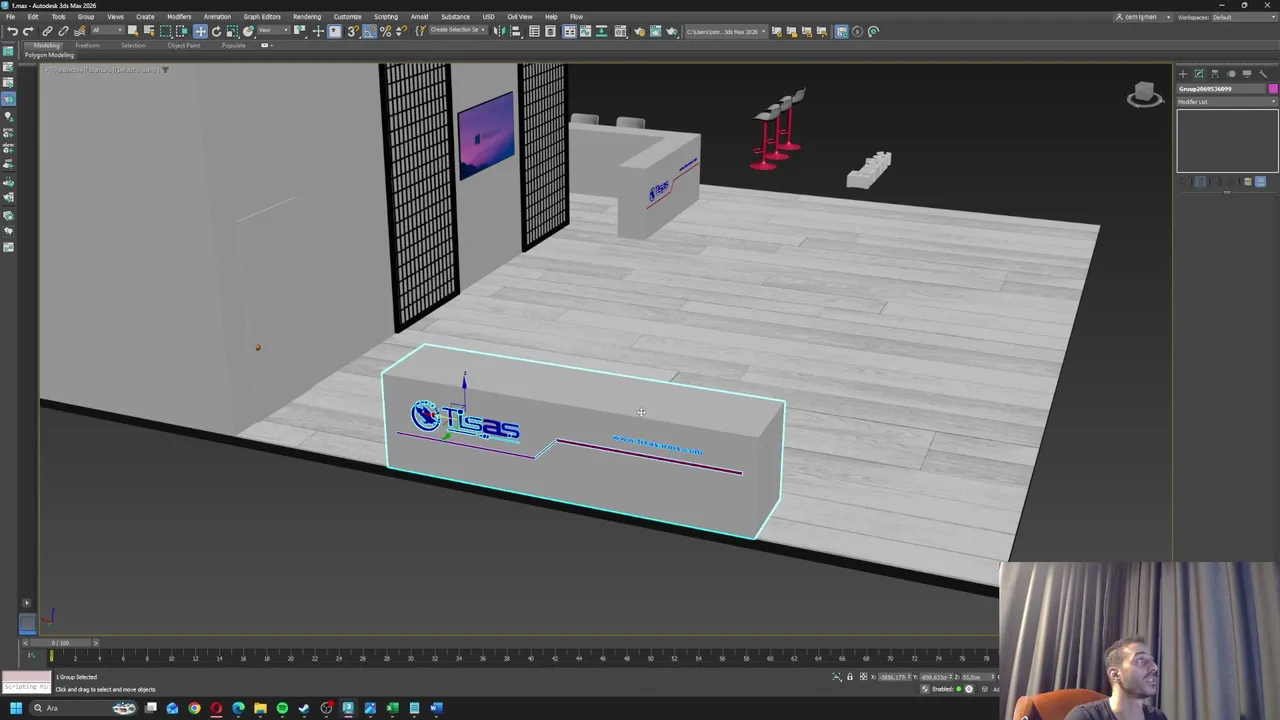
Task: Toggle Angle Snap in the toolbar
Action: point(369,31)
